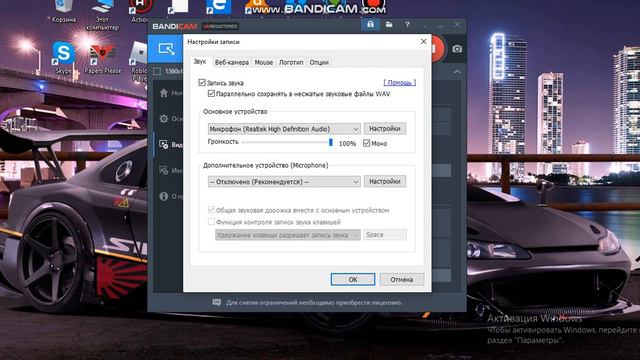
Task: Click OK to confirm recording settings
Action: [x=353, y=279]
